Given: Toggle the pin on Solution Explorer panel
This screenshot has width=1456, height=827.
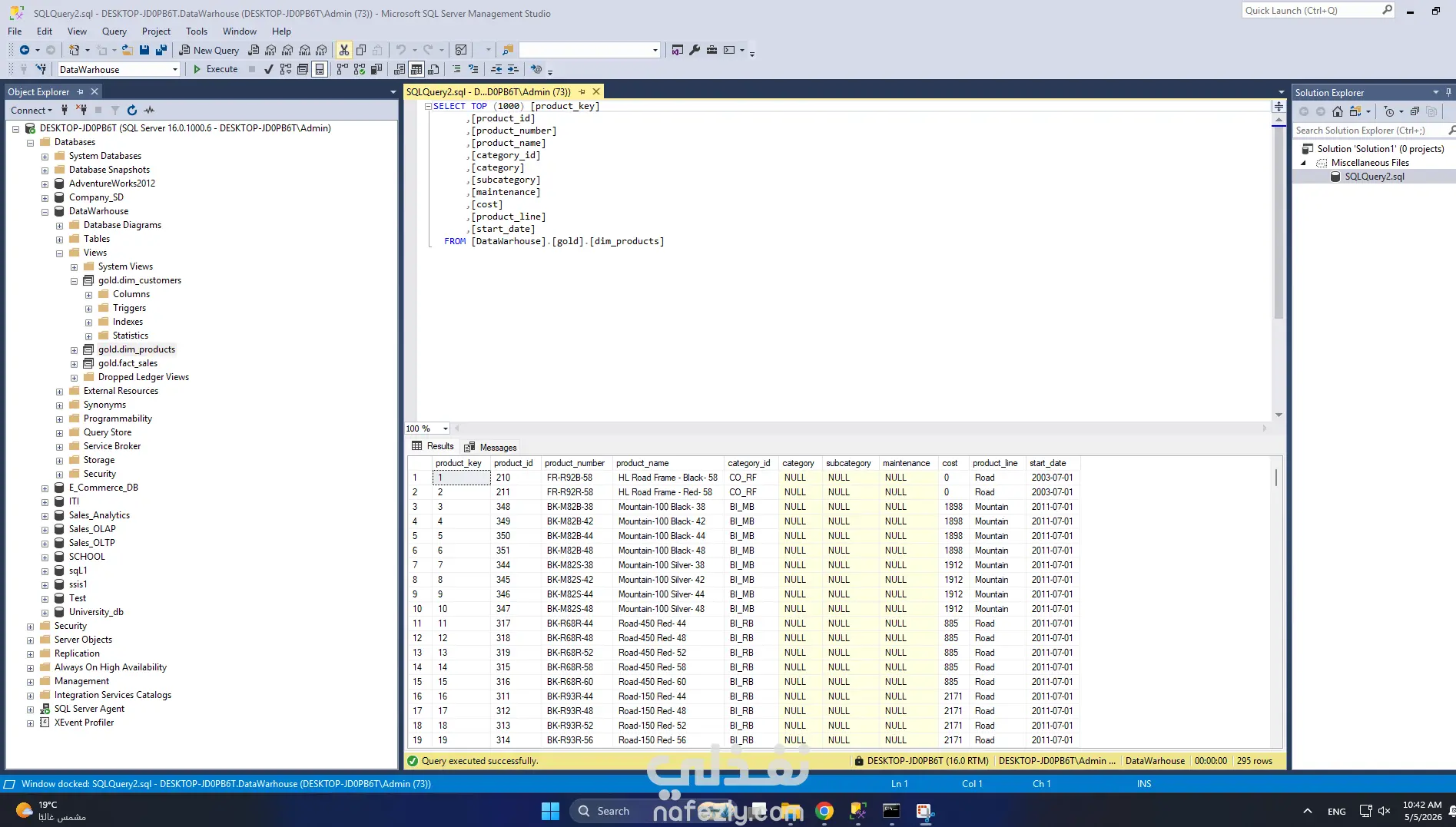Looking at the screenshot, I should pyautogui.click(x=1448, y=92).
